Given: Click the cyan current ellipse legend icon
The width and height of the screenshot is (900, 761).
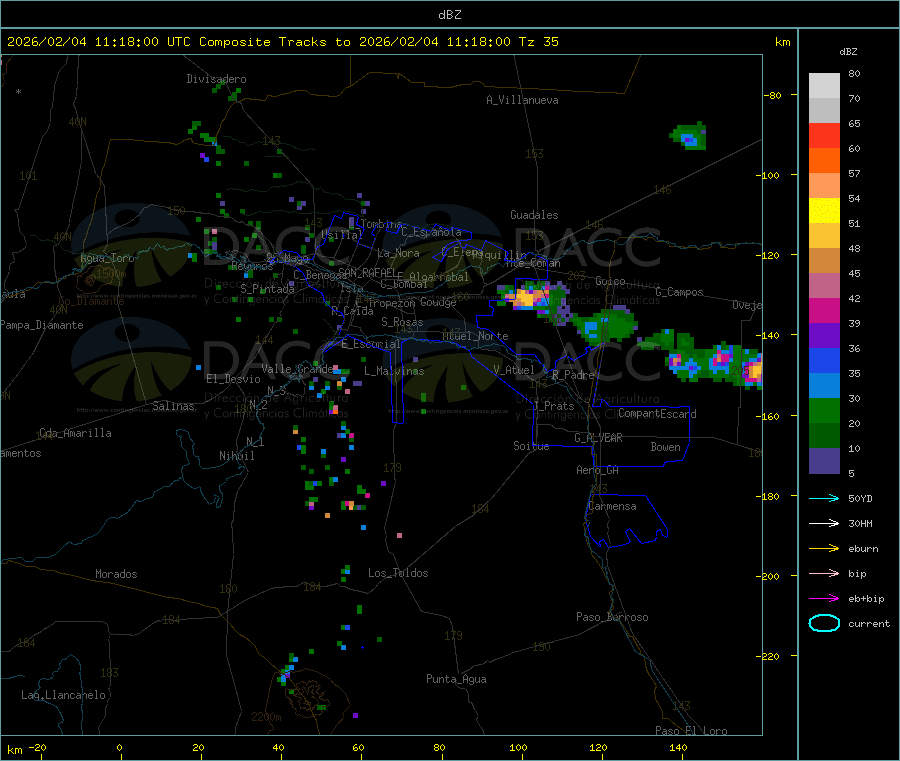Looking at the screenshot, I should pyautogui.click(x=824, y=623).
